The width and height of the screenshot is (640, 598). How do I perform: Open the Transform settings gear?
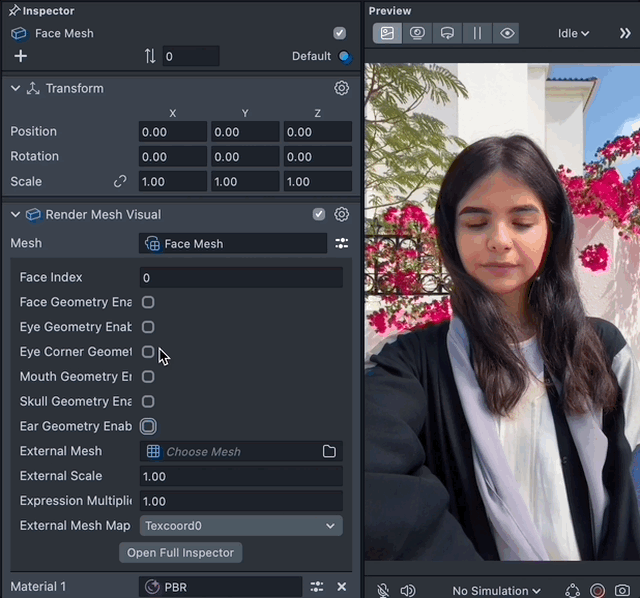[341, 88]
